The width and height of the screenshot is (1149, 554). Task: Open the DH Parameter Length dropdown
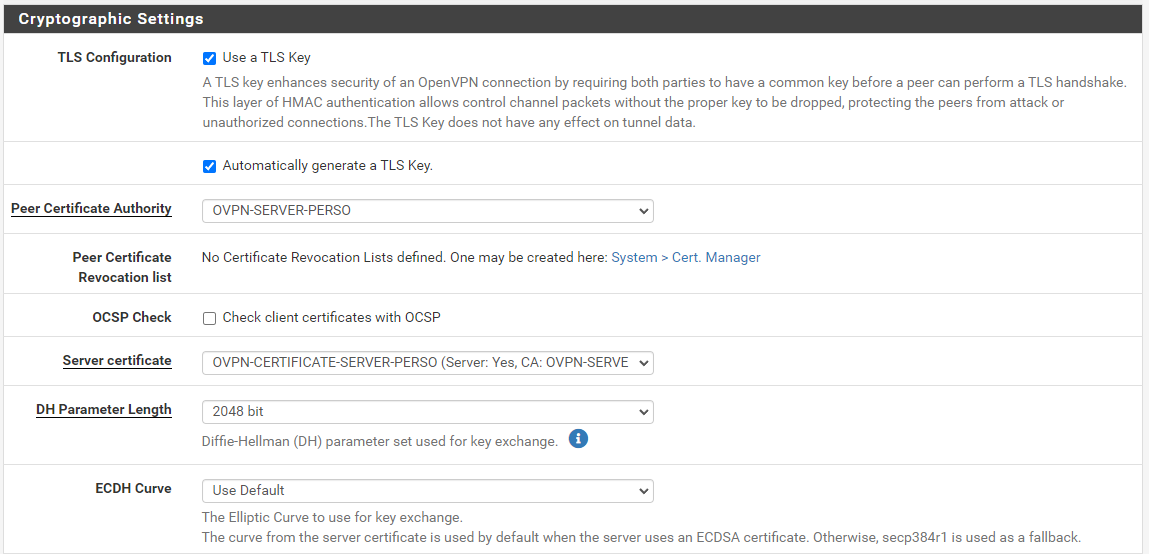coord(427,411)
